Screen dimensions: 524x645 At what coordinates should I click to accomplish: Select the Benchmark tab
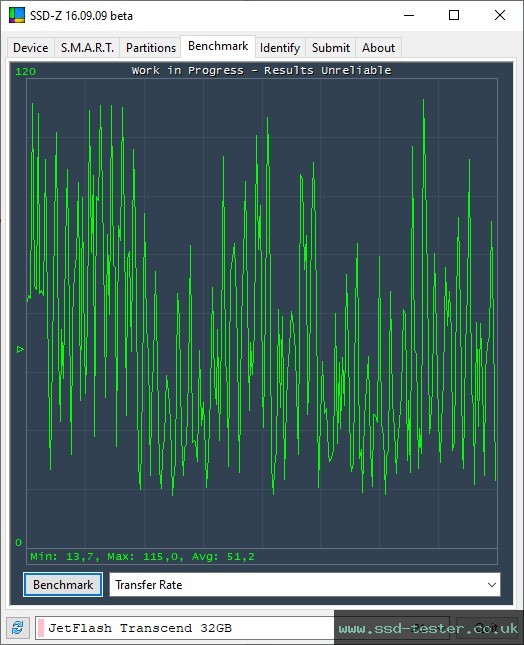218,46
